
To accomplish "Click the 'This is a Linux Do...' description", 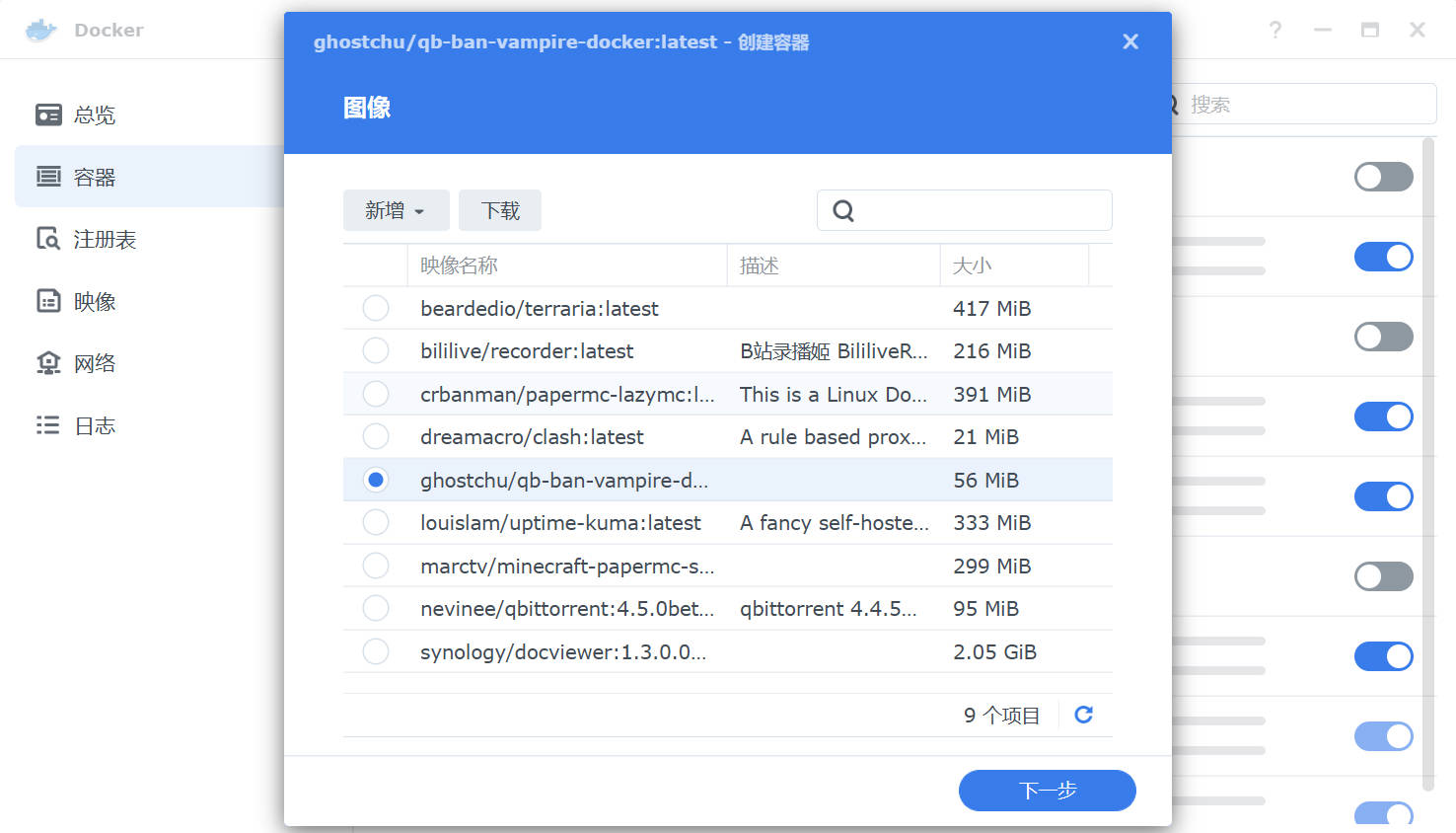I will pyautogui.click(x=834, y=394).
